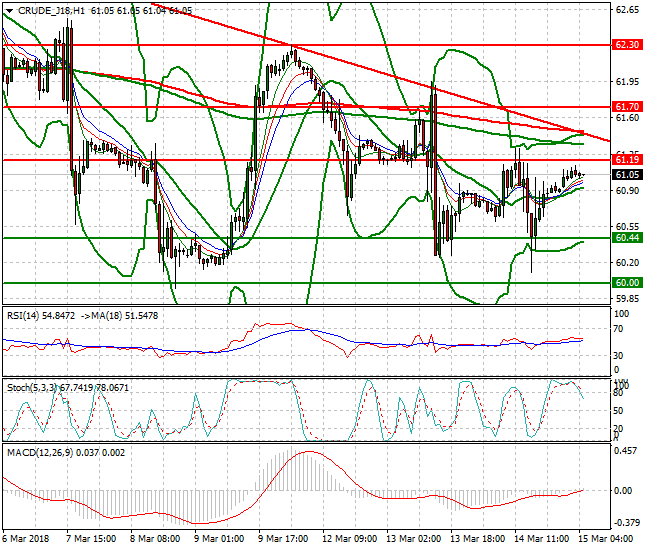Select the 8 Mar 08:00 time label
The image size is (650, 550).
pos(155,539)
